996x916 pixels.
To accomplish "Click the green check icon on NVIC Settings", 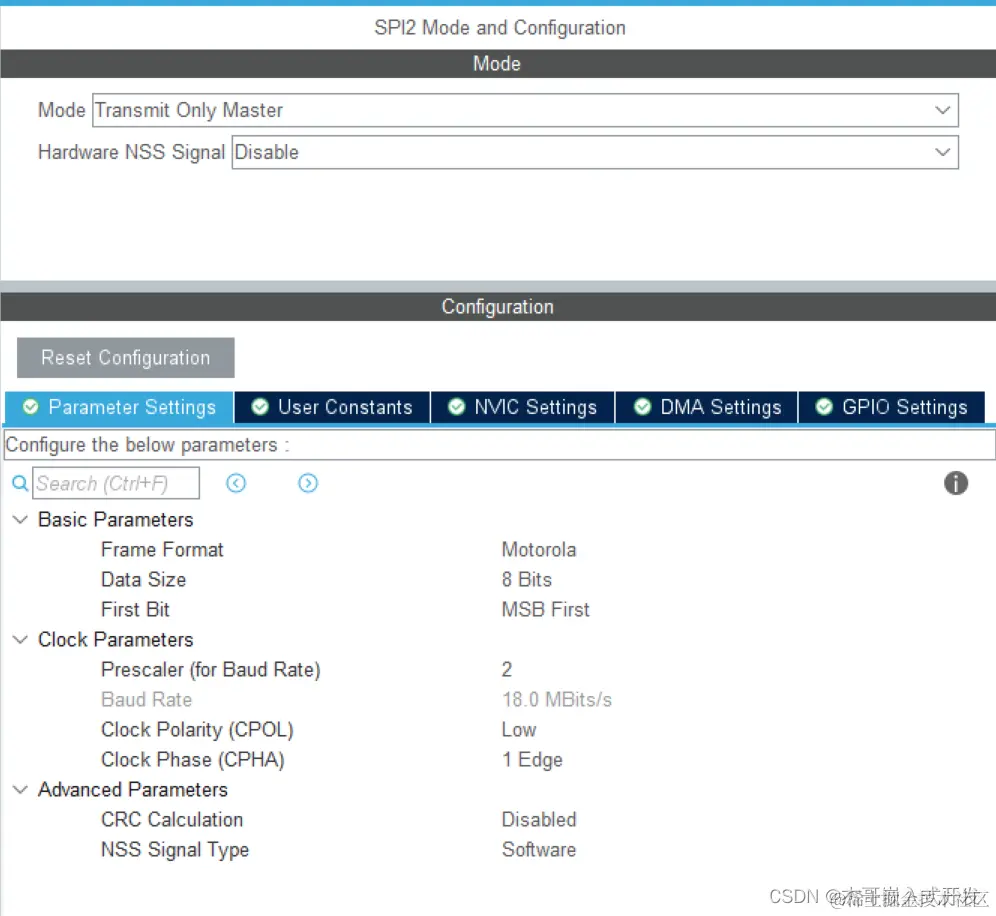I will (x=456, y=407).
